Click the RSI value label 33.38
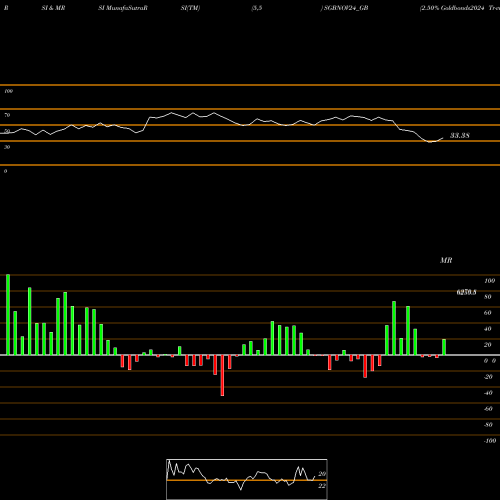The image size is (500, 500). coord(460,135)
